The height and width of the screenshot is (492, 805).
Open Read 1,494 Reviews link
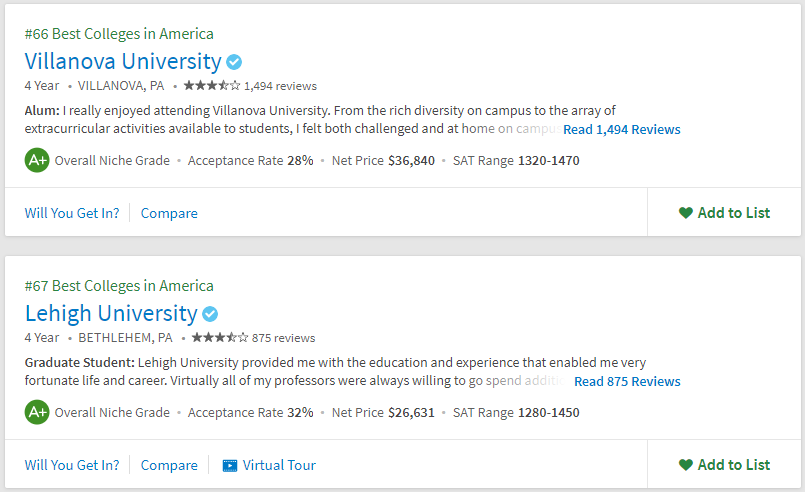coord(622,129)
